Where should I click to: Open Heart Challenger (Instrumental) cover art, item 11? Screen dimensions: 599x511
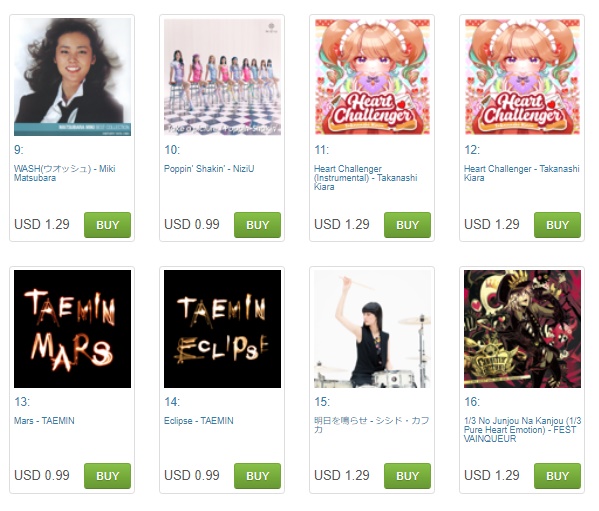(372, 77)
